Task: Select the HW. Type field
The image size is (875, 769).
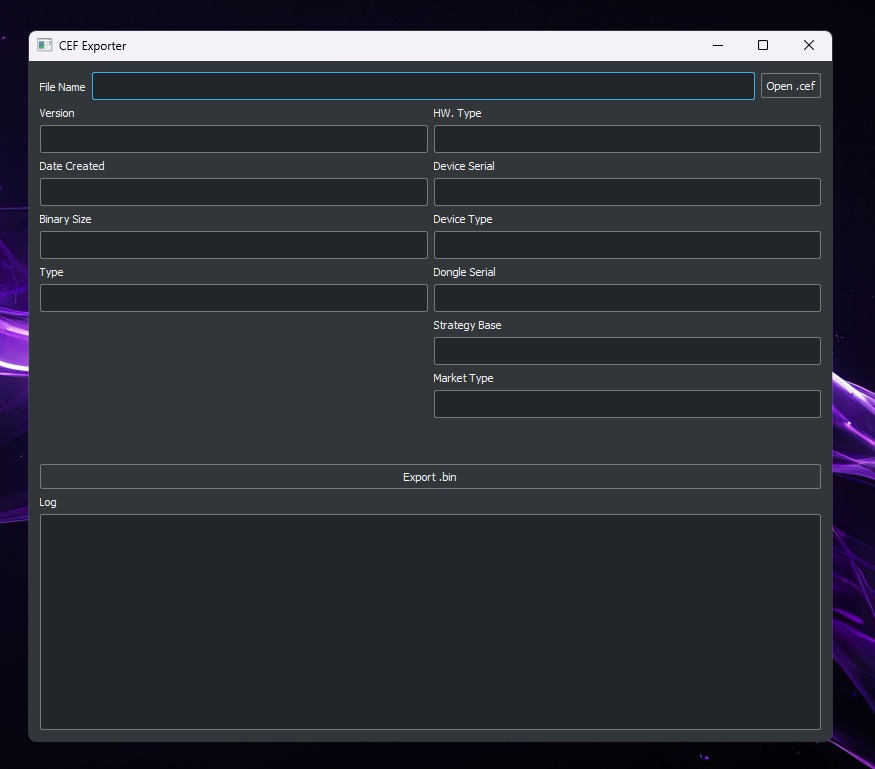Action: click(x=627, y=139)
